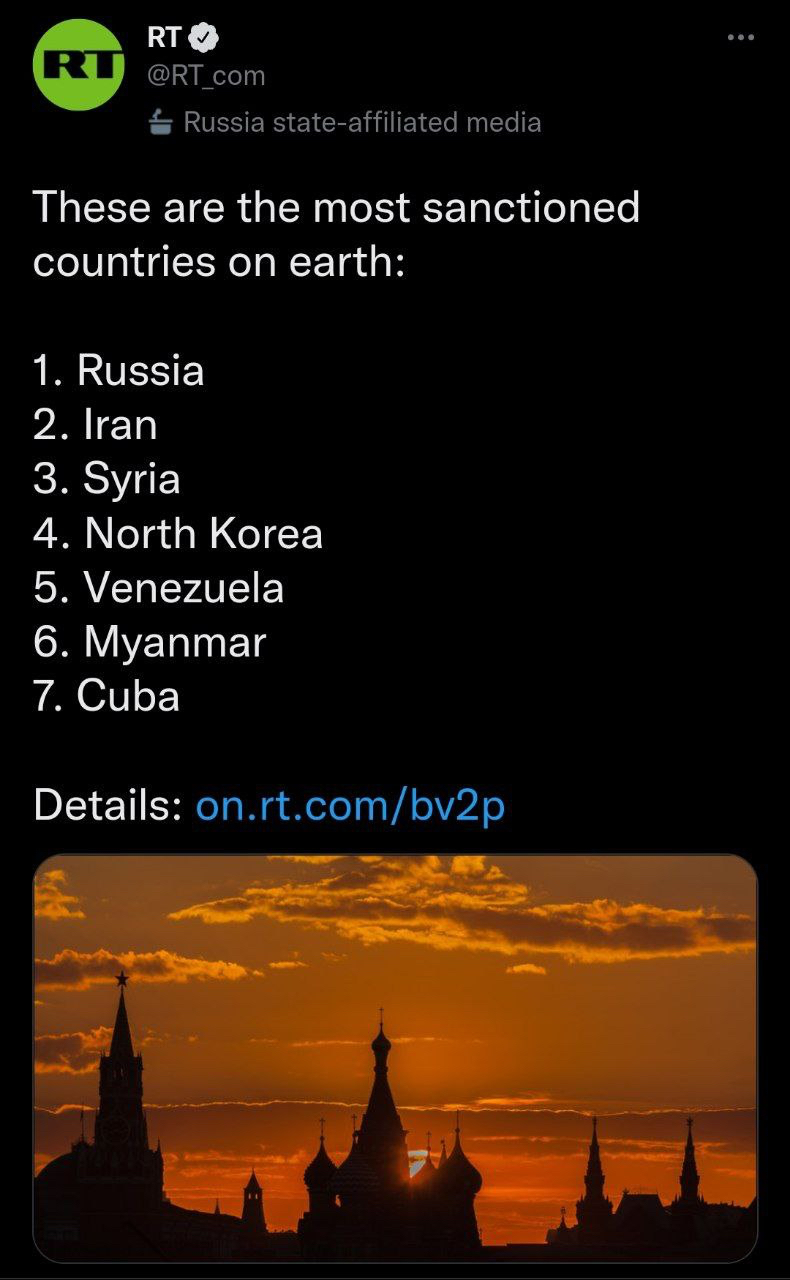Screen dimensions: 790x1280
Task: Open the three-dot more options menu
Action: tap(740, 38)
